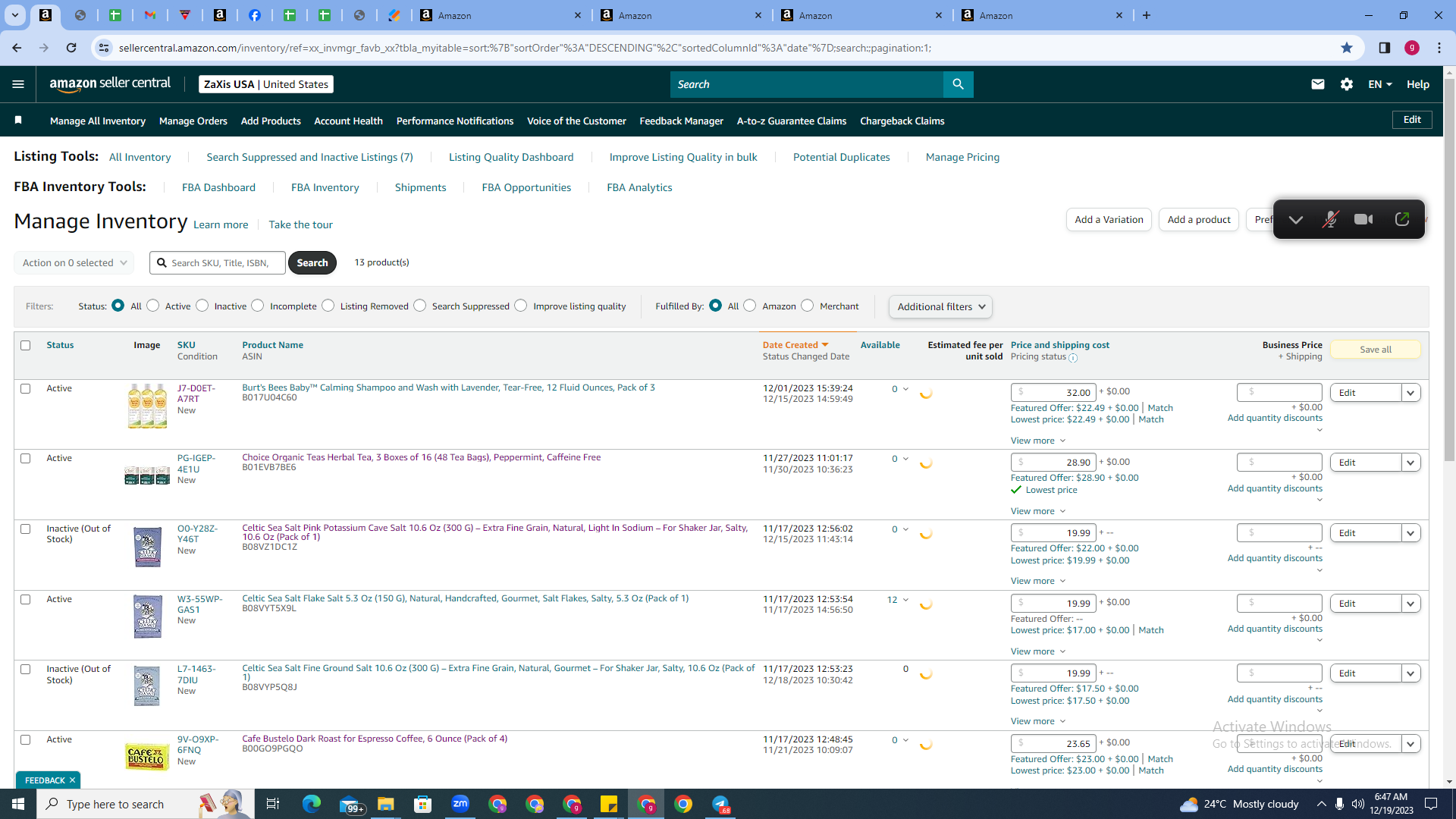Select Fulfilled By Amazon radio button
Image resolution: width=1456 pixels, height=819 pixels.
click(x=750, y=306)
